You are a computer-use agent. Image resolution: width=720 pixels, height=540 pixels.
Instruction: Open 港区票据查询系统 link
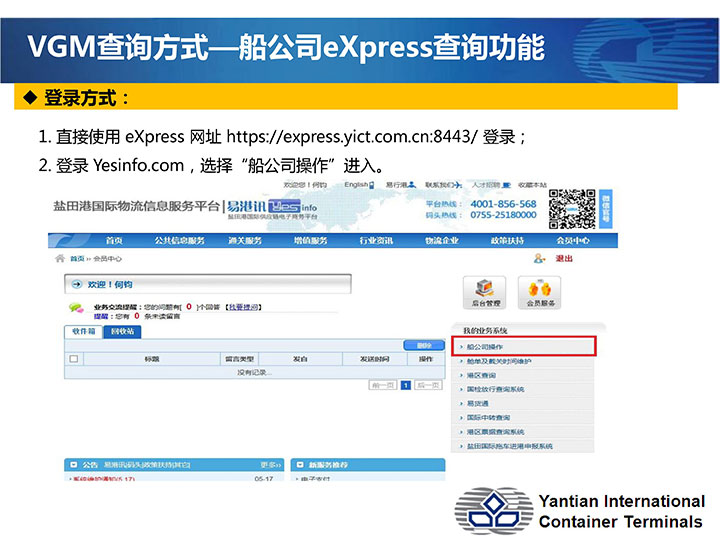(495, 432)
